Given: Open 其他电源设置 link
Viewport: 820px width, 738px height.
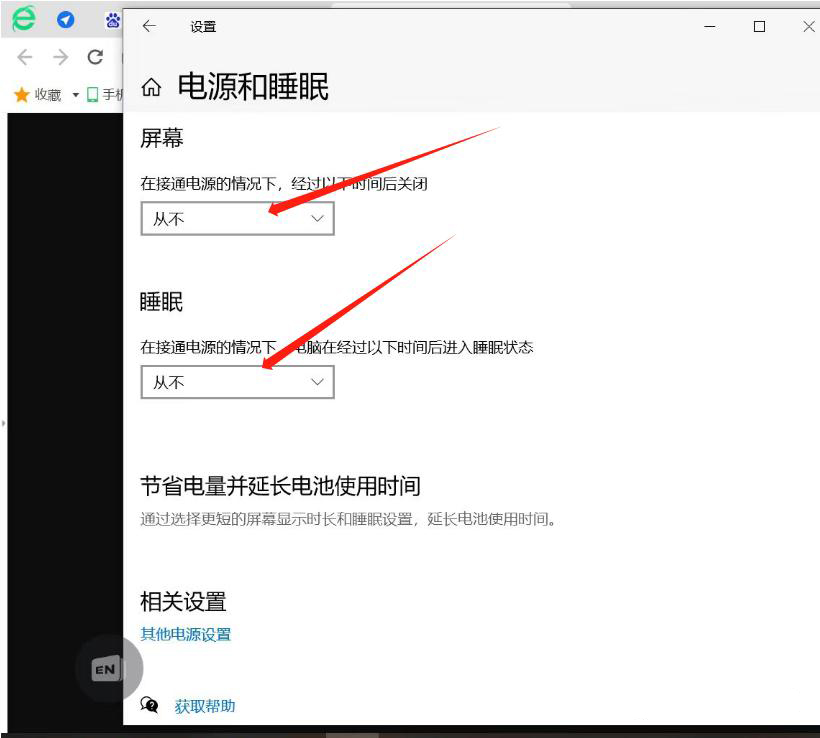Looking at the screenshot, I should [x=186, y=634].
